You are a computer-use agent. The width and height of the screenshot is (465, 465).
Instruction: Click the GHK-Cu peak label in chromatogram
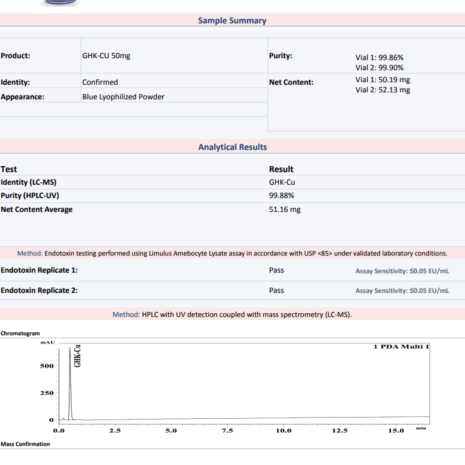77,356
